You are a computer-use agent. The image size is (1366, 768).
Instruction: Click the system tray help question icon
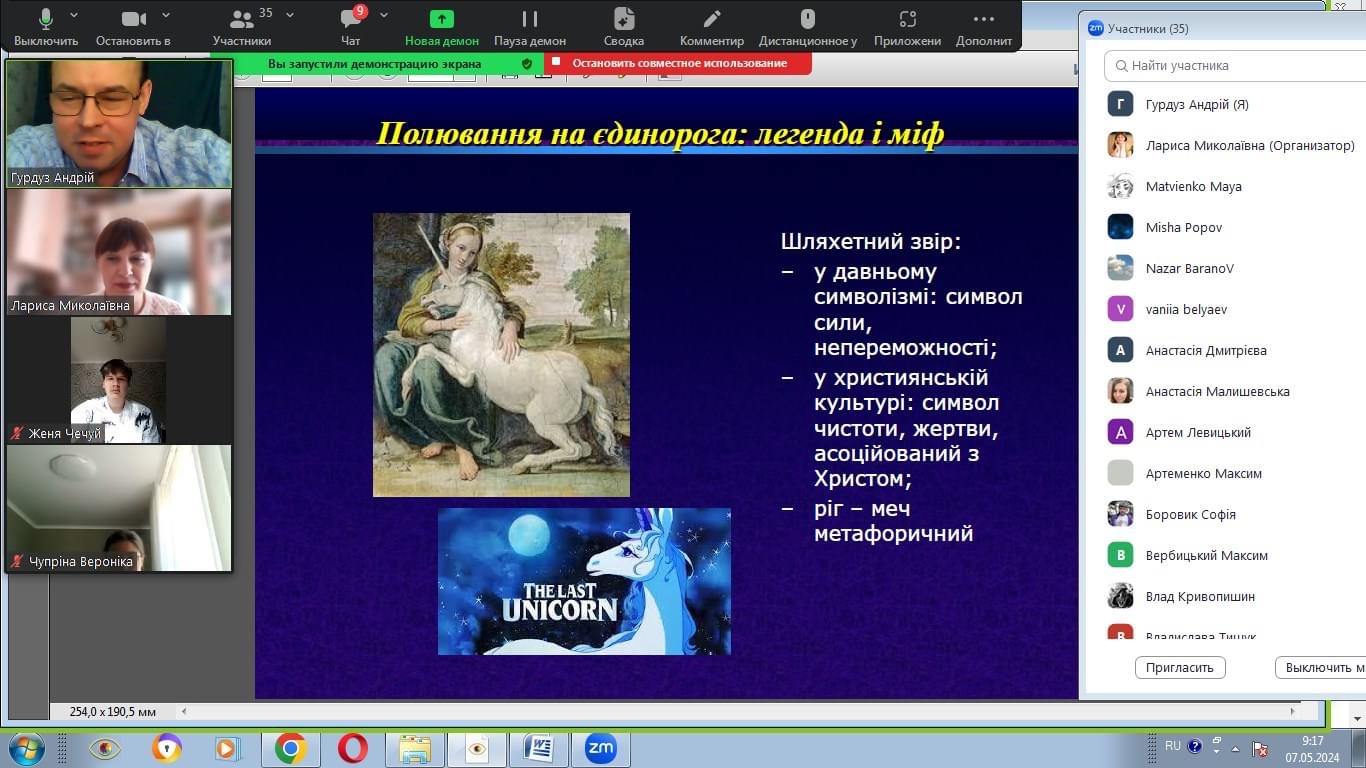pyautogui.click(x=1194, y=746)
